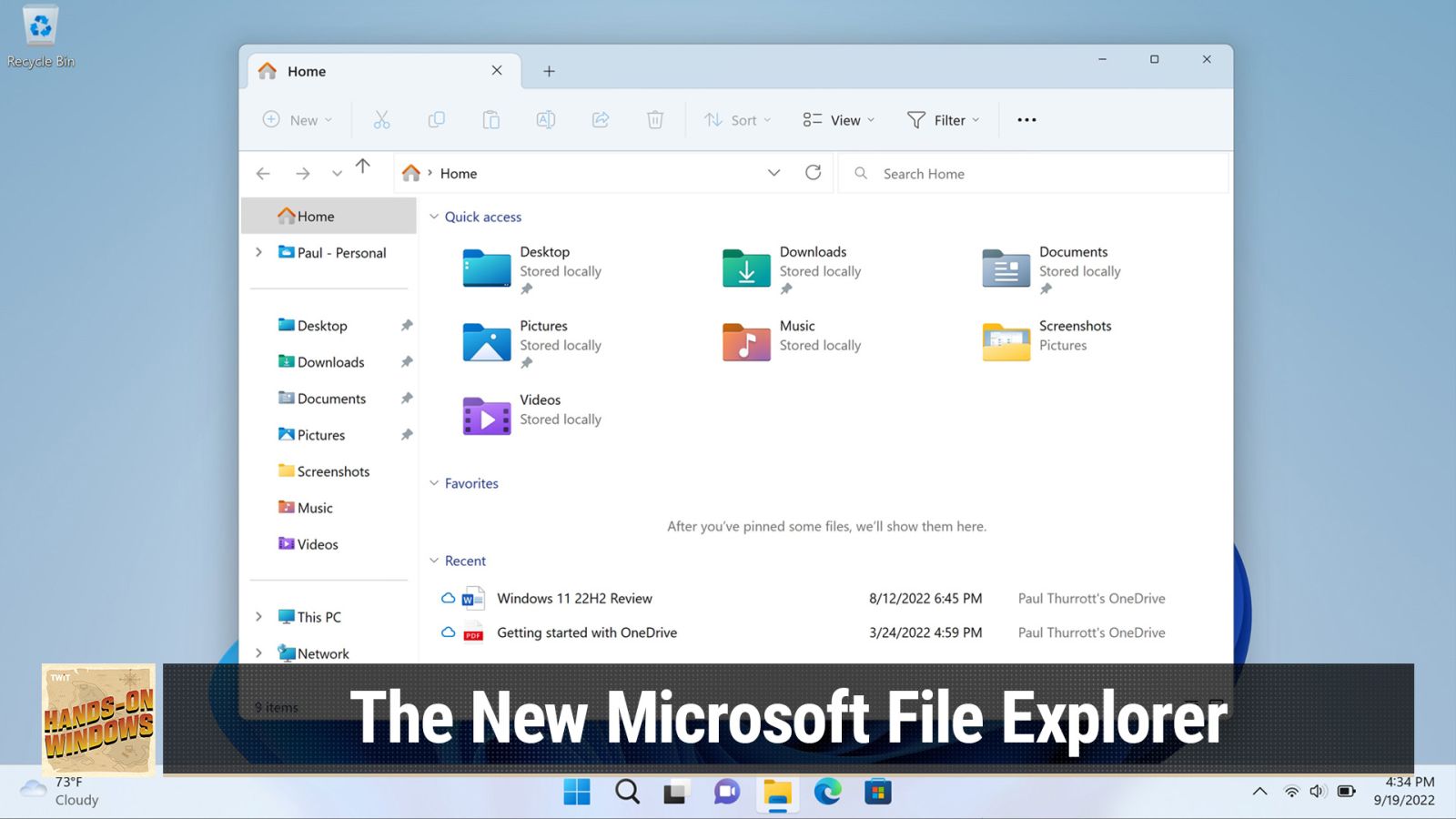Click the Share icon
1456x819 pixels.
[x=600, y=119]
